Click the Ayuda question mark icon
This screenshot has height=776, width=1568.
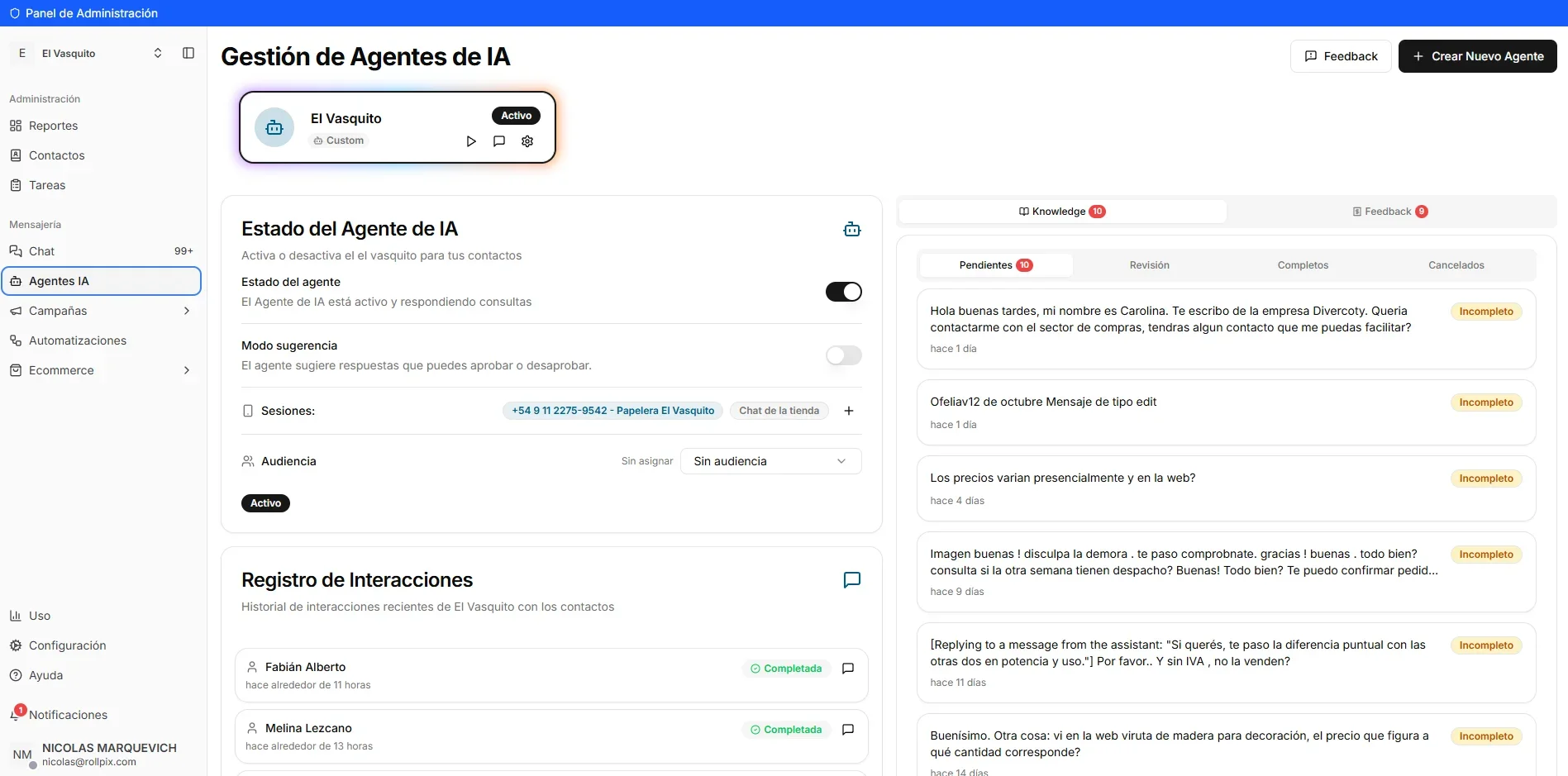(16, 675)
